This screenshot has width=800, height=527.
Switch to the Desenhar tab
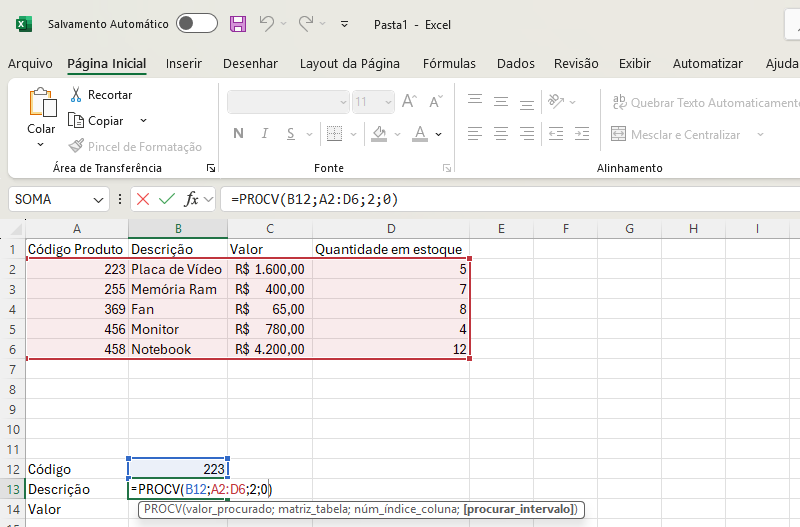[251, 64]
